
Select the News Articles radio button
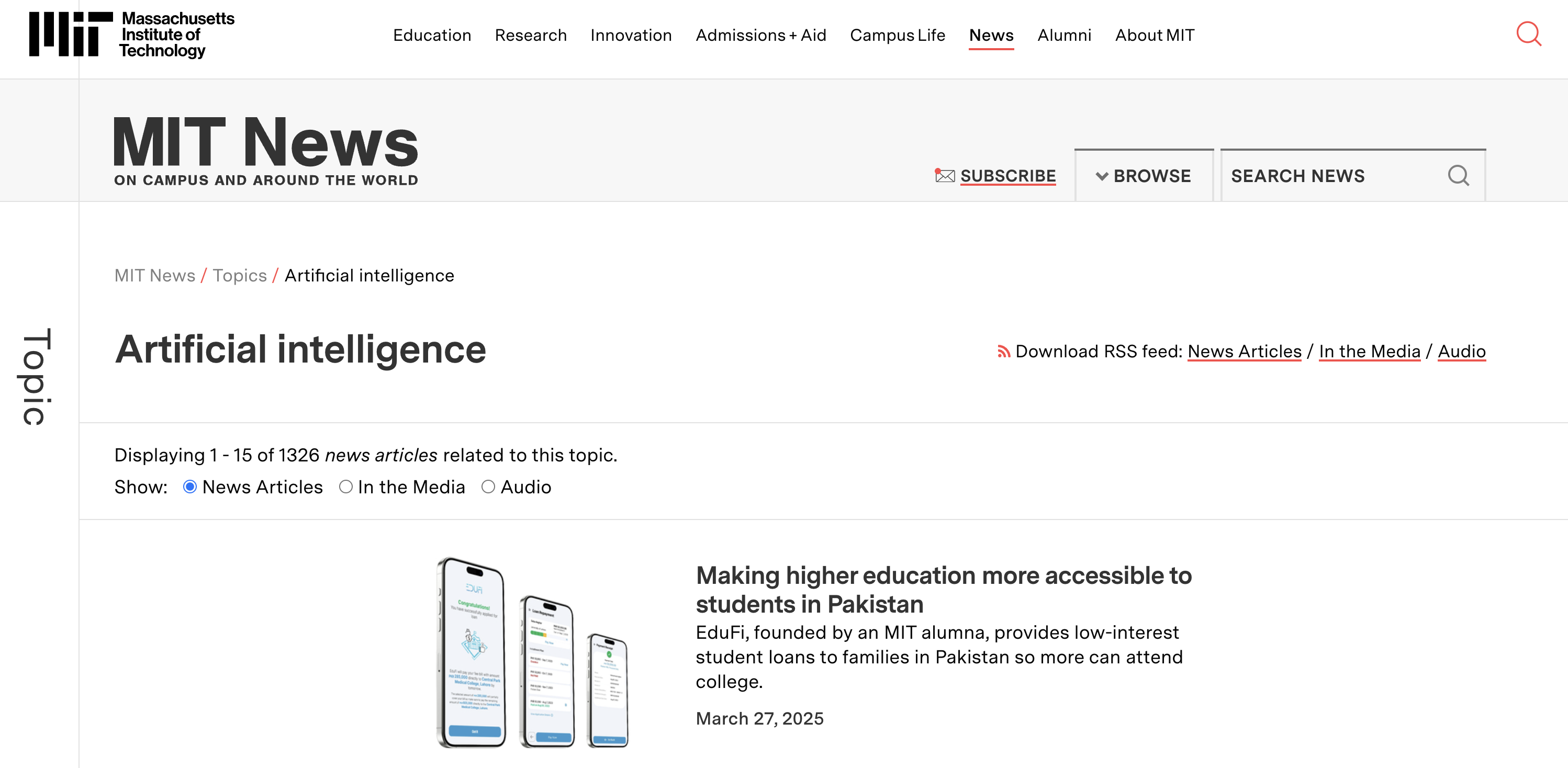point(190,487)
